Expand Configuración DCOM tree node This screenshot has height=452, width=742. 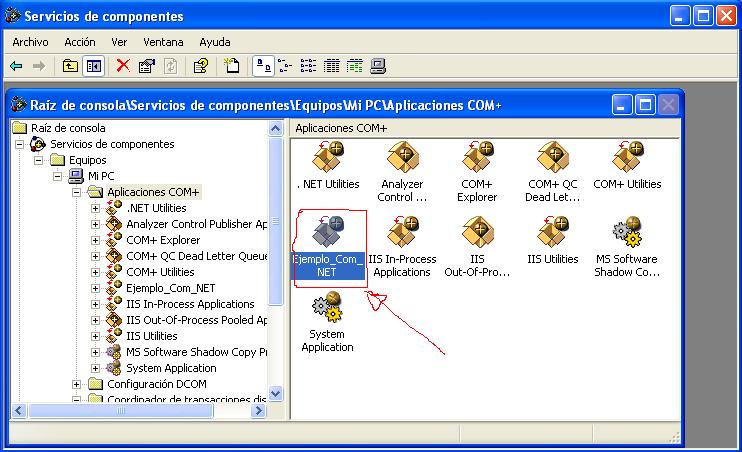pyautogui.click(x=76, y=384)
